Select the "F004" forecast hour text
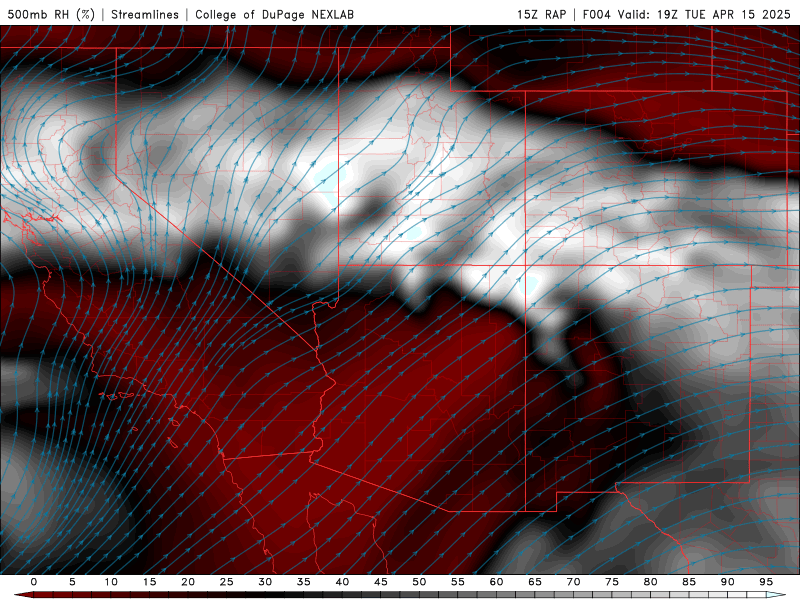 [596, 14]
